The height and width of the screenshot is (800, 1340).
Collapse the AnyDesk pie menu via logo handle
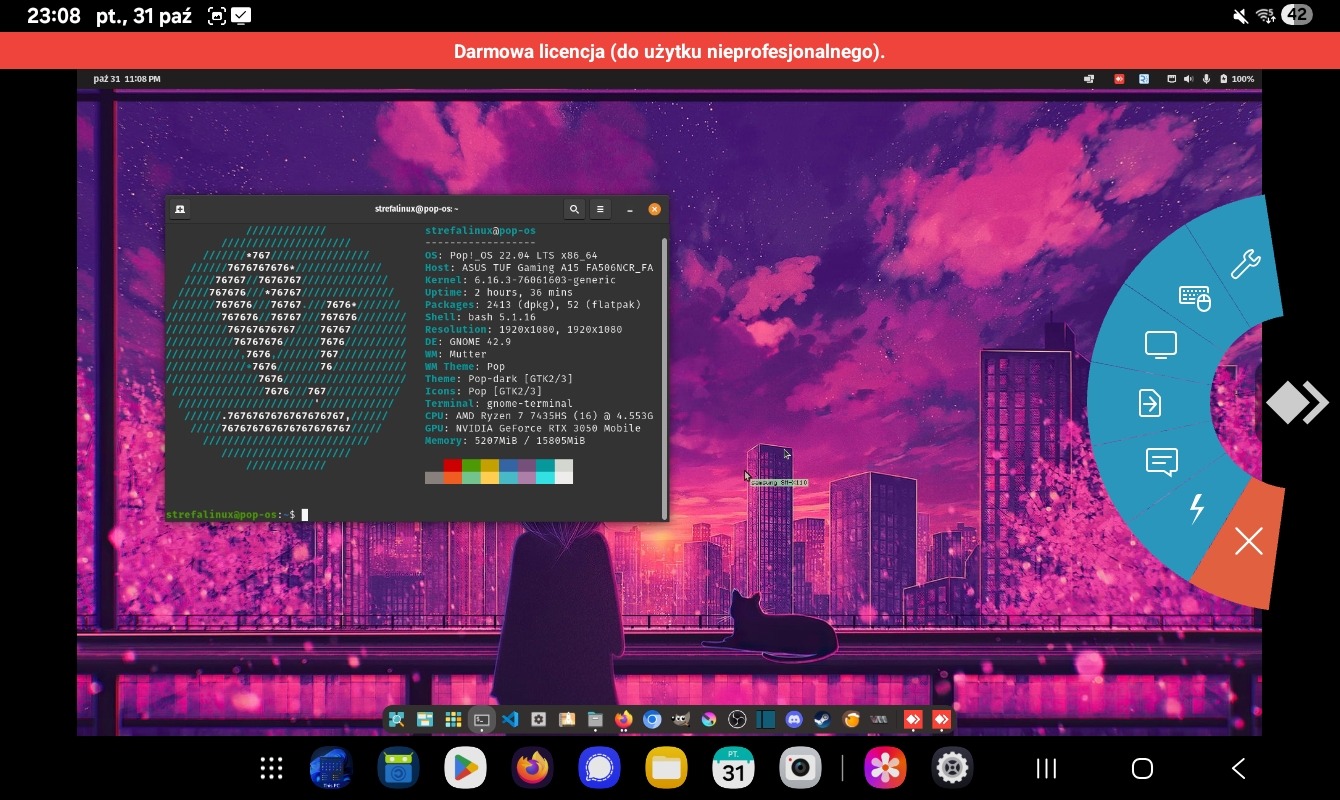pyautogui.click(x=1296, y=403)
